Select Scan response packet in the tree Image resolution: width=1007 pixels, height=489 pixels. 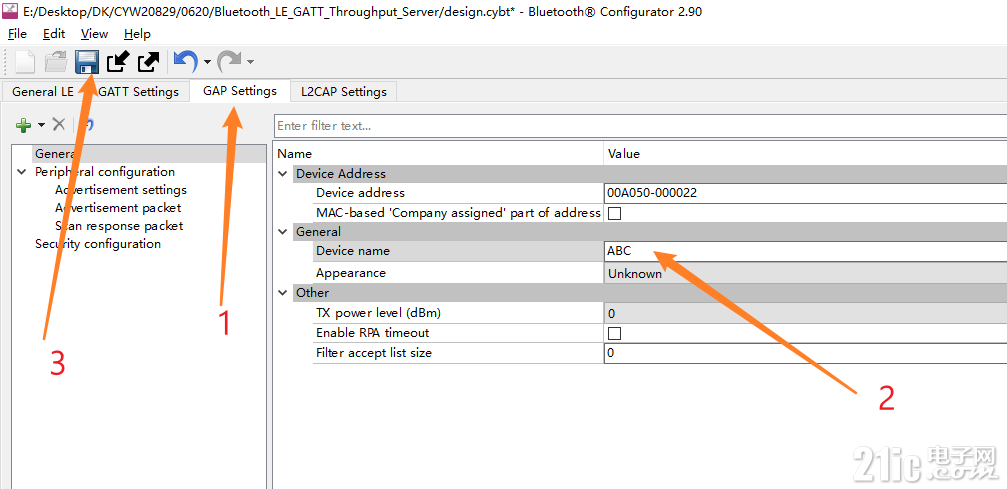point(119,226)
